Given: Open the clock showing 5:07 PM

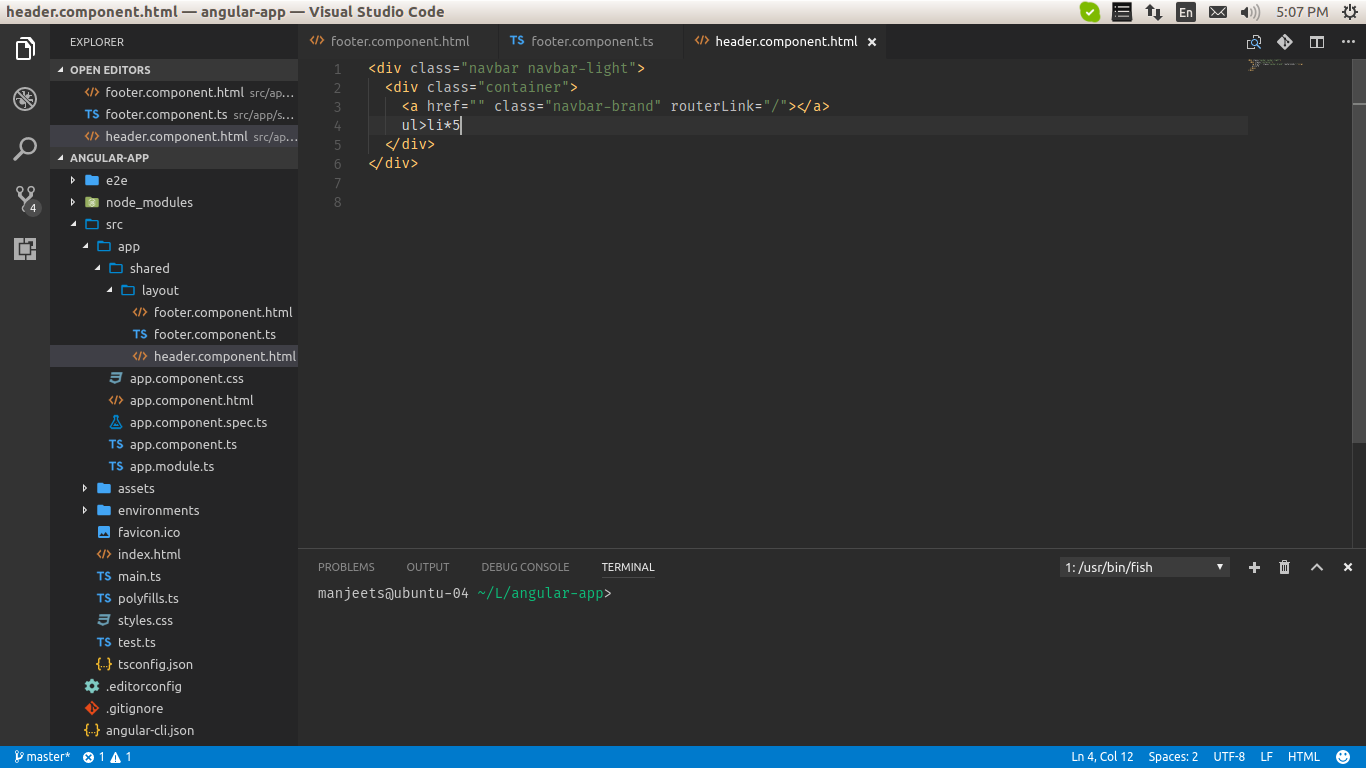Looking at the screenshot, I should tap(1302, 12).
